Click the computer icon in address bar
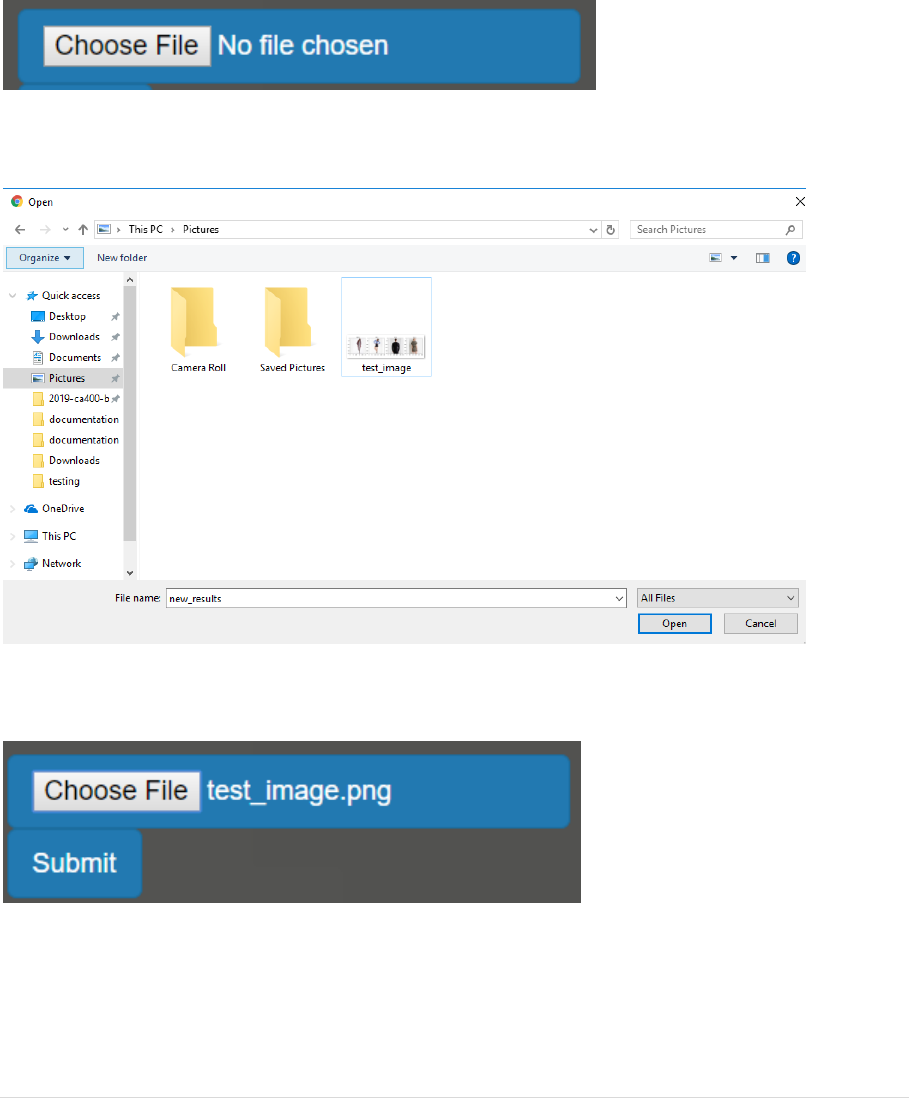The image size is (909, 1098). pos(104,229)
